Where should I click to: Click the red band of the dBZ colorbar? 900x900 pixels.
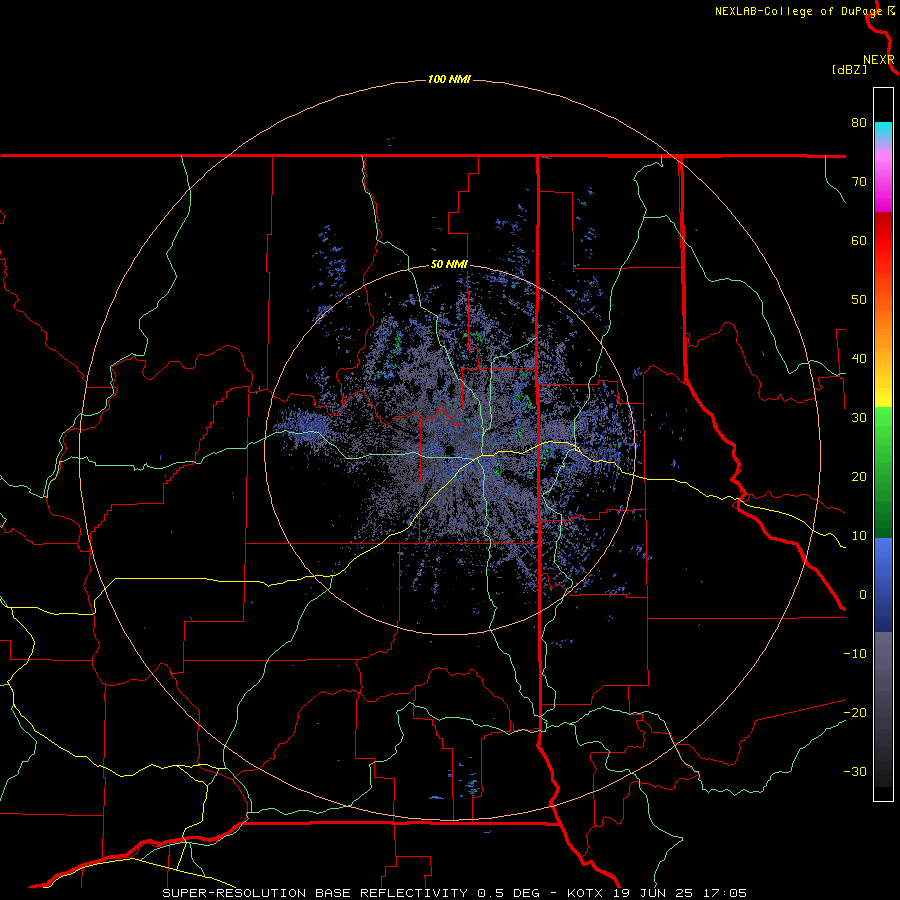(x=883, y=241)
